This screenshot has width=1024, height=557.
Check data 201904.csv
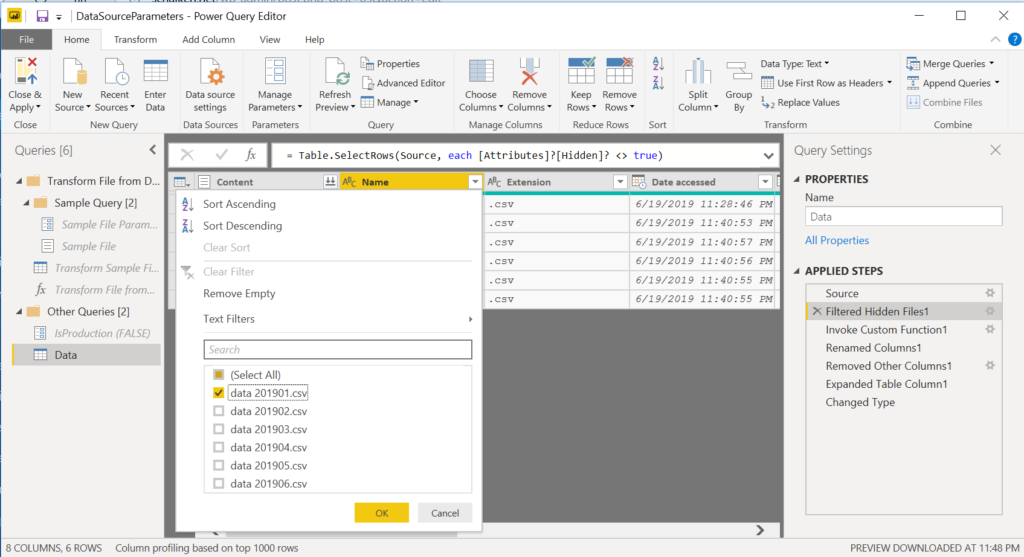[219, 447]
